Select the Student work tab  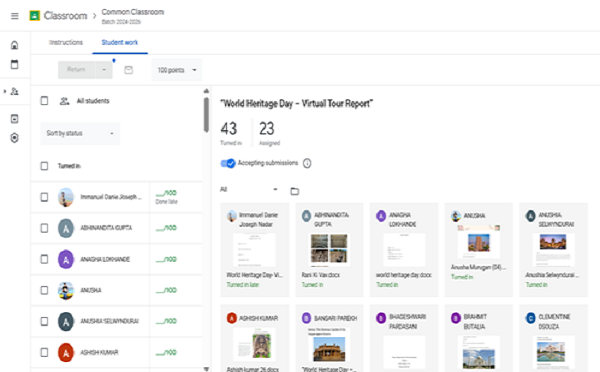coord(120,42)
